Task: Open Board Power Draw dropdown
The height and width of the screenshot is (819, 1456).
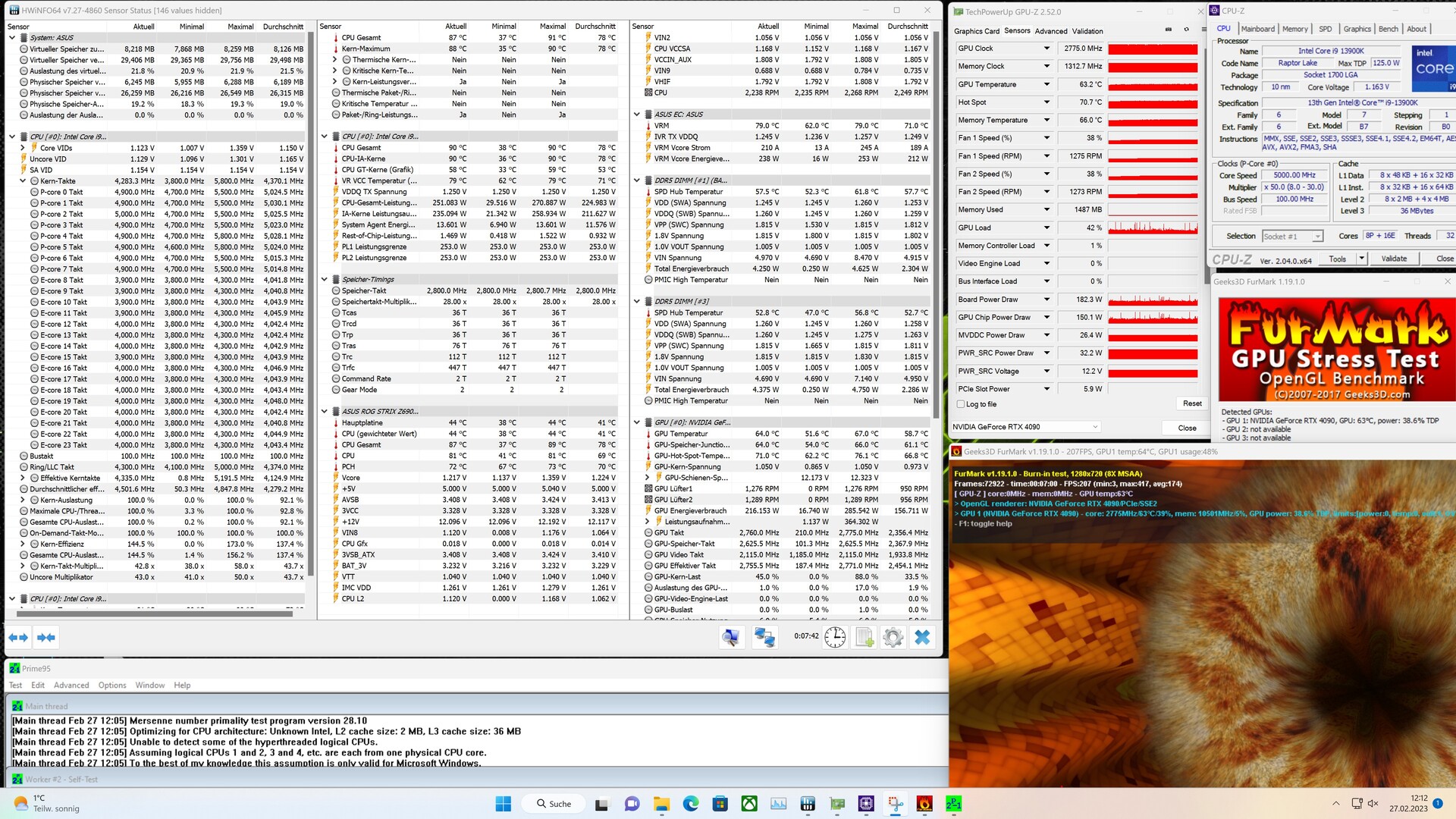Action: [1046, 300]
